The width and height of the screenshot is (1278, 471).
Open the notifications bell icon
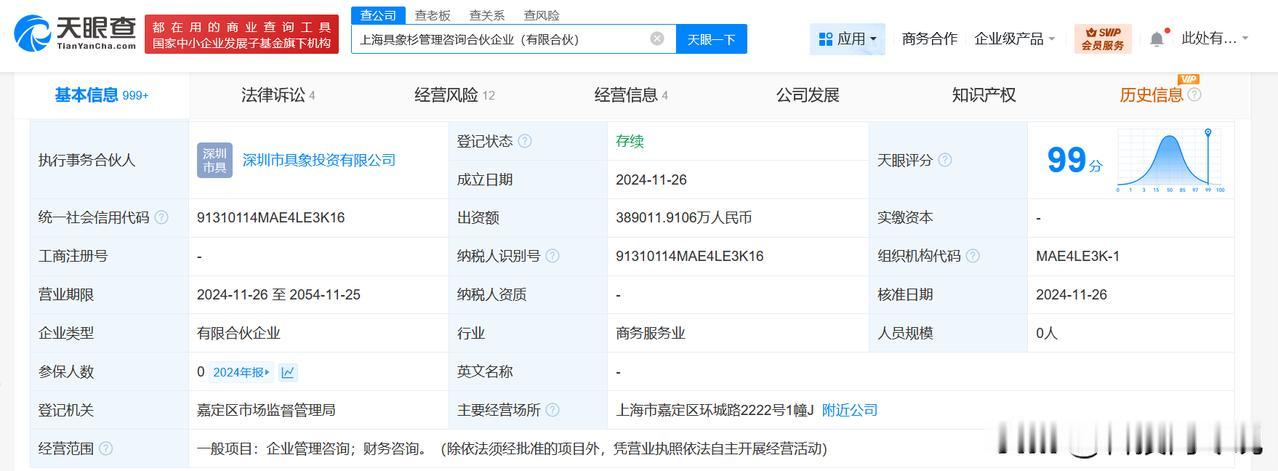1157,39
